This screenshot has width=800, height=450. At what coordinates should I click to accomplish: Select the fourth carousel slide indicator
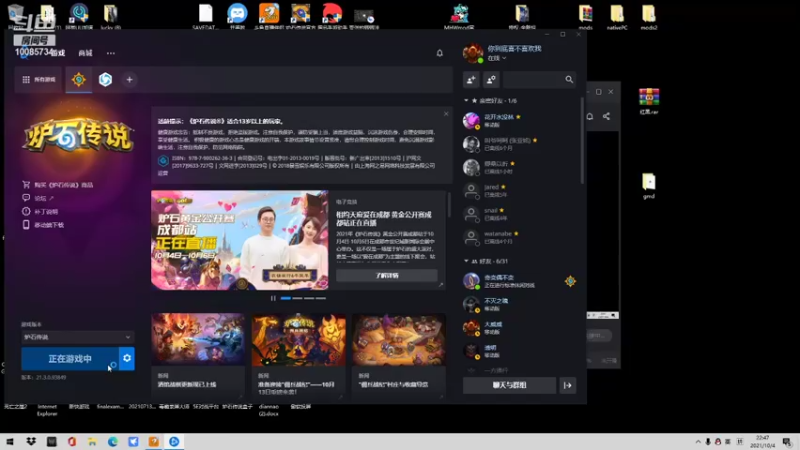point(321,298)
